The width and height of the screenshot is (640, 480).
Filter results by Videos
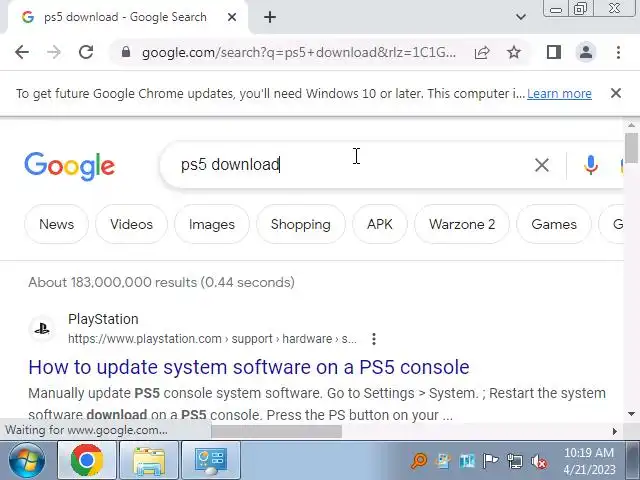(131, 224)
